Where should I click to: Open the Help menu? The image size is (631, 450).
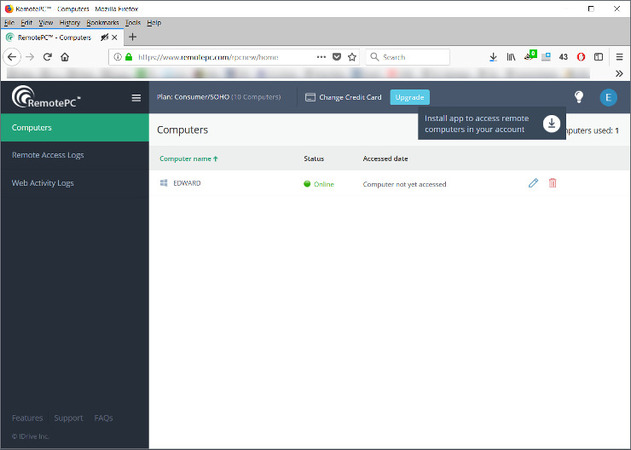(154, 23)
